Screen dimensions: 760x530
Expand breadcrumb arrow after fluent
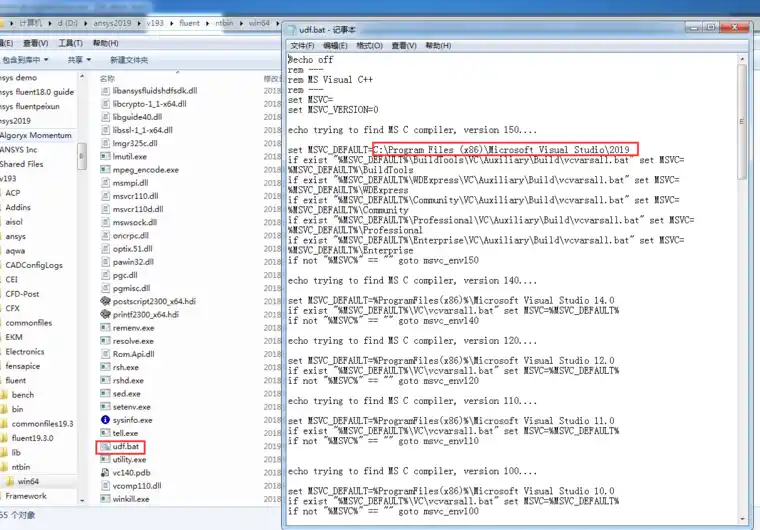(207, 23)
